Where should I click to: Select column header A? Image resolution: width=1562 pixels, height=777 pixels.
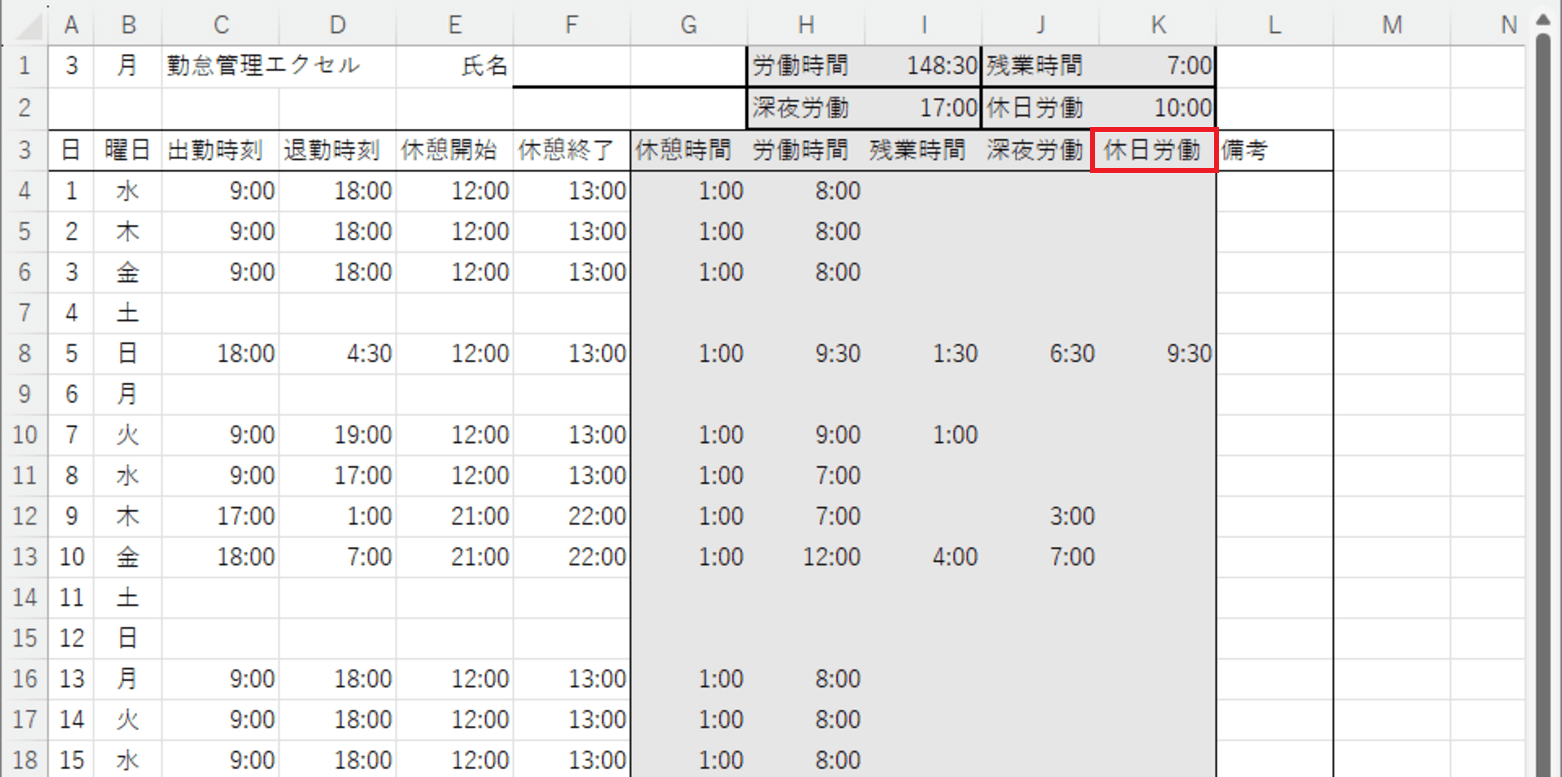71,24
